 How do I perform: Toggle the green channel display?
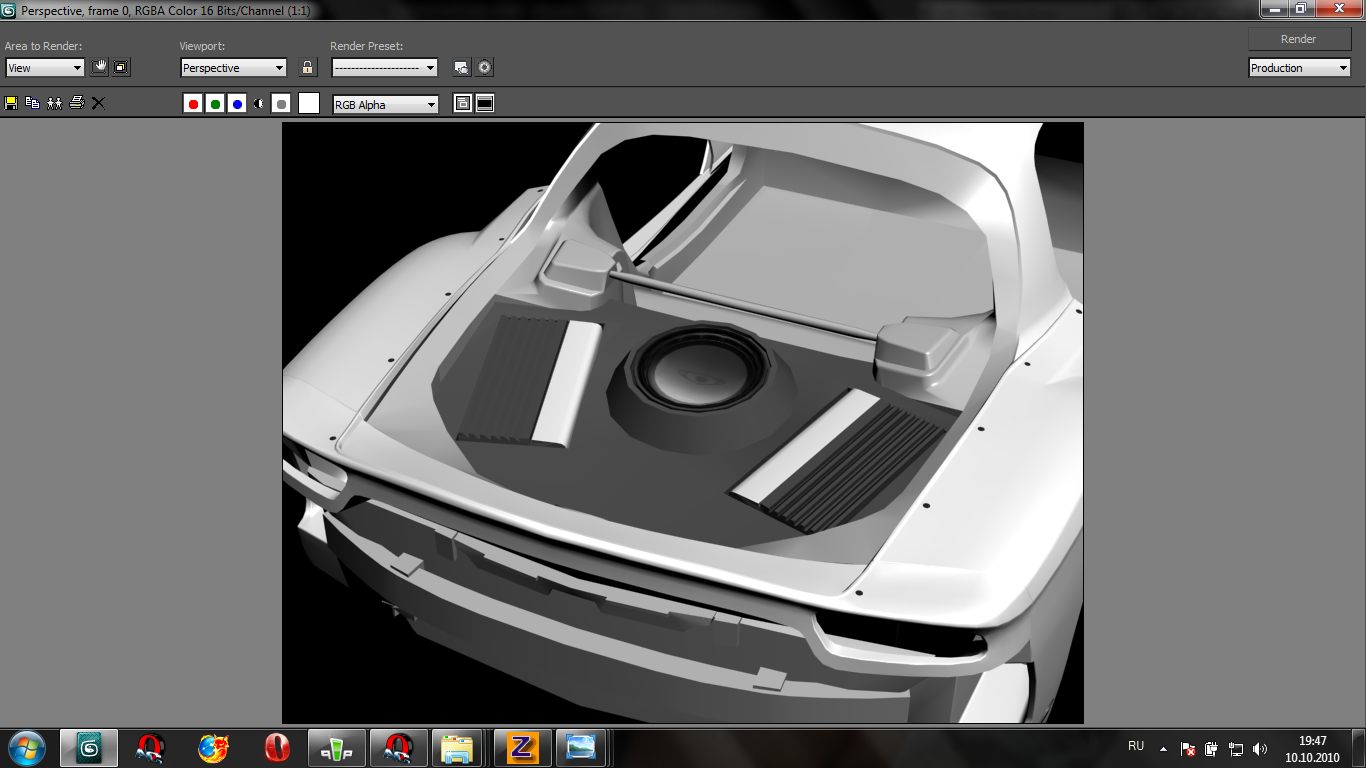[215, 104]
